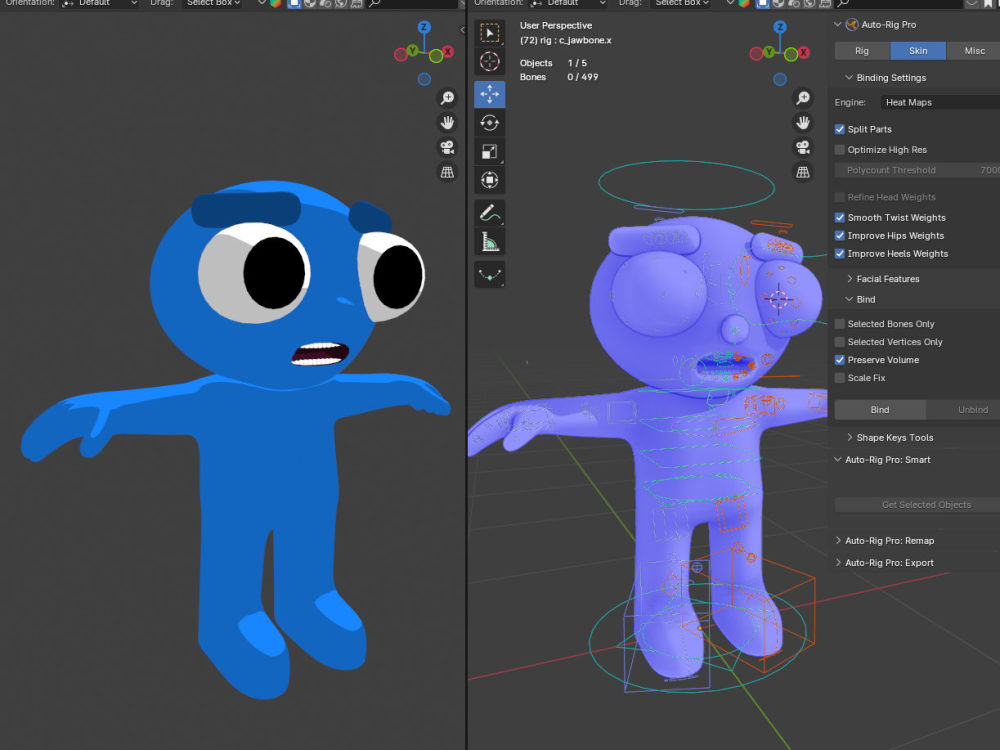Image resolution: width=1000 pixels, height=750 pixels.
Task: Expand the Facial Features section
Action: click(849, 279)
